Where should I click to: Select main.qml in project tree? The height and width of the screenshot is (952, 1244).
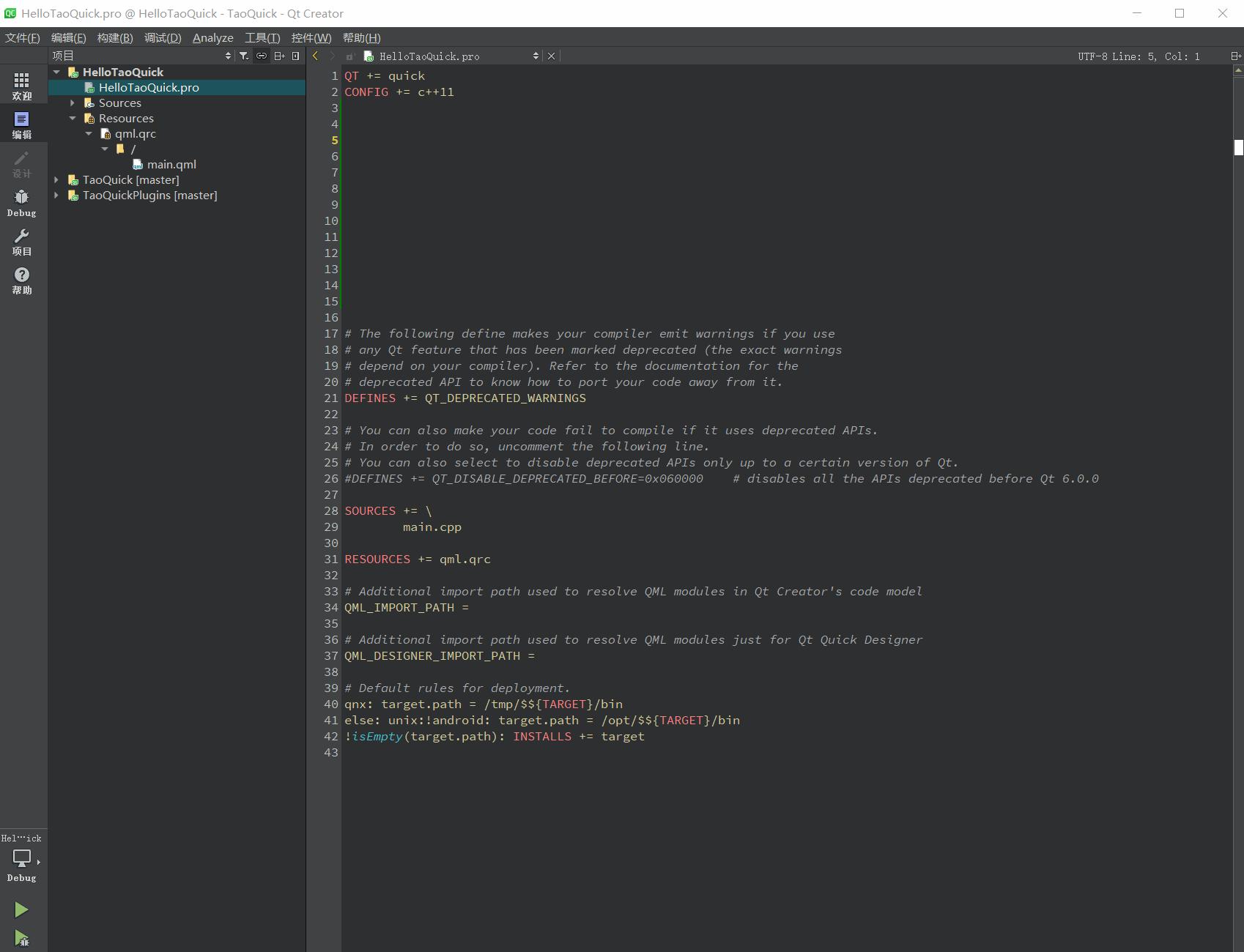click(x=171, y=165)
